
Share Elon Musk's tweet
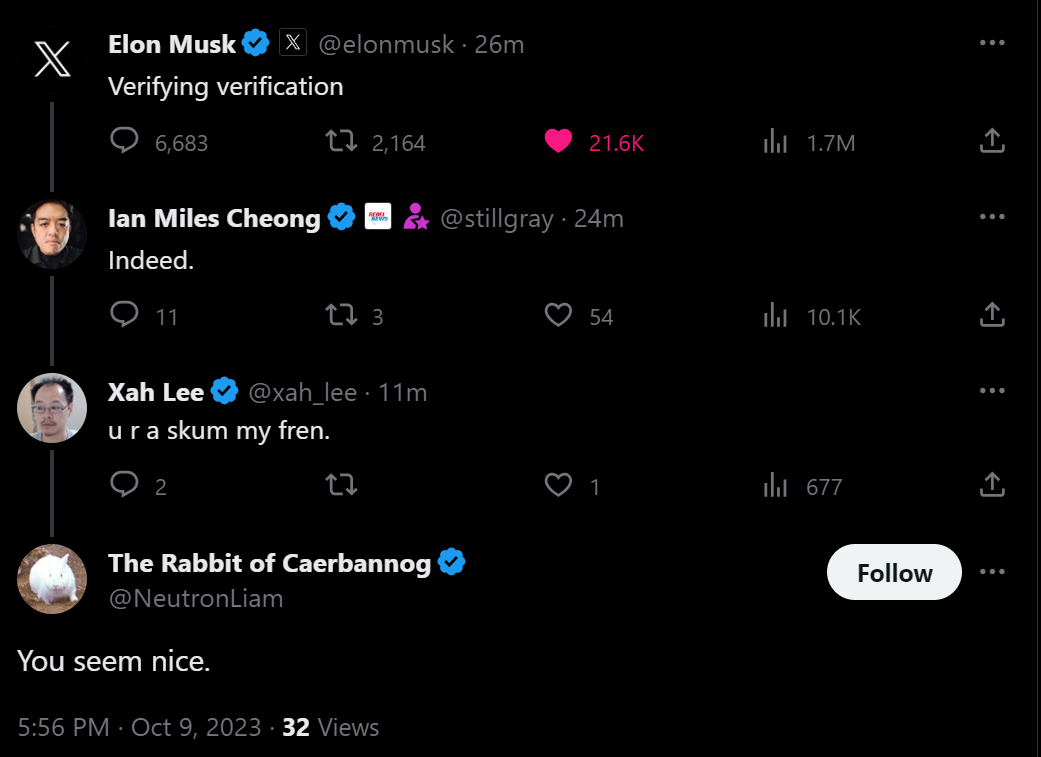tap(991, 141)
